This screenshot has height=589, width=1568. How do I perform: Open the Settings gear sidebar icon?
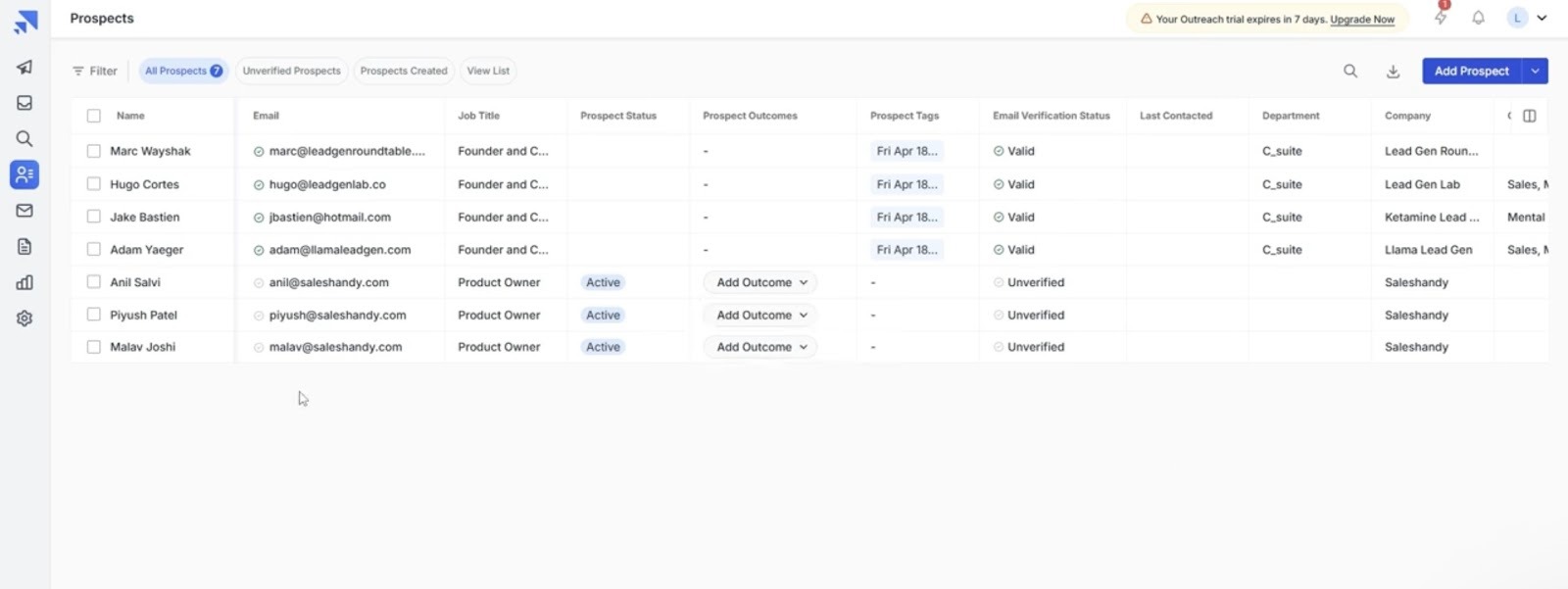pos(24,319)
